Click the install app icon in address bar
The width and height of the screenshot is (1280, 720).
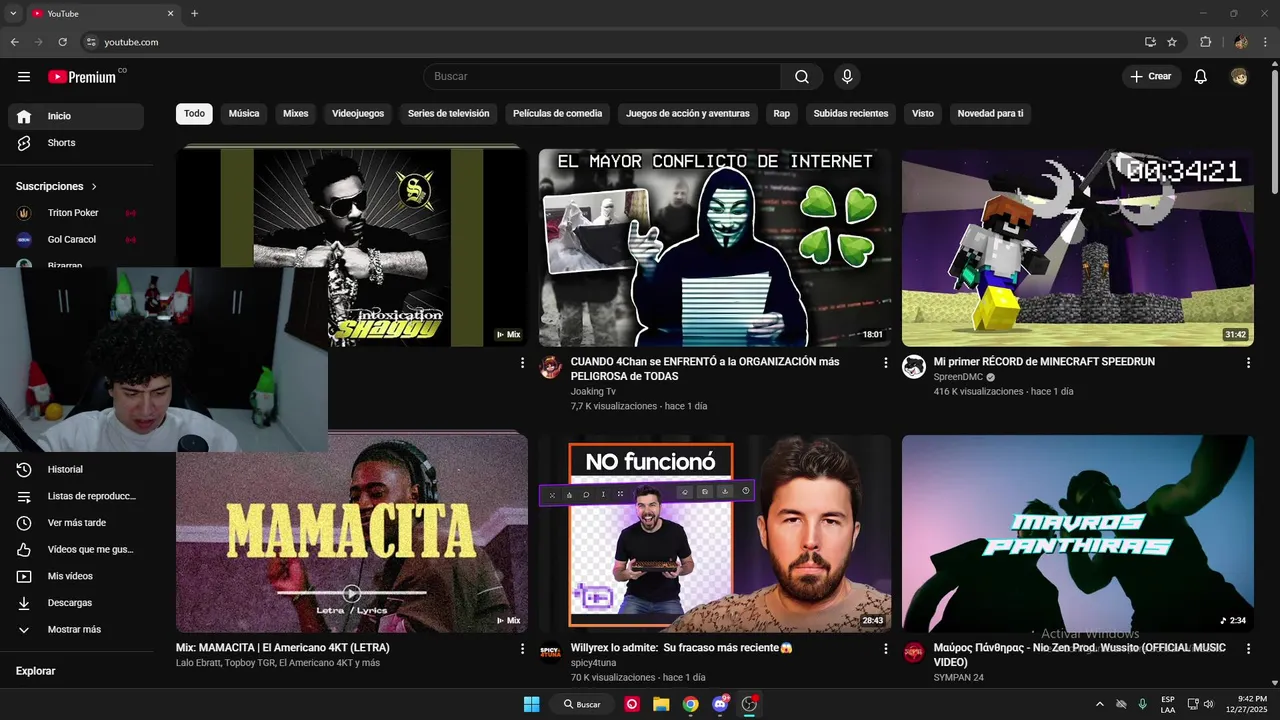1150,42
